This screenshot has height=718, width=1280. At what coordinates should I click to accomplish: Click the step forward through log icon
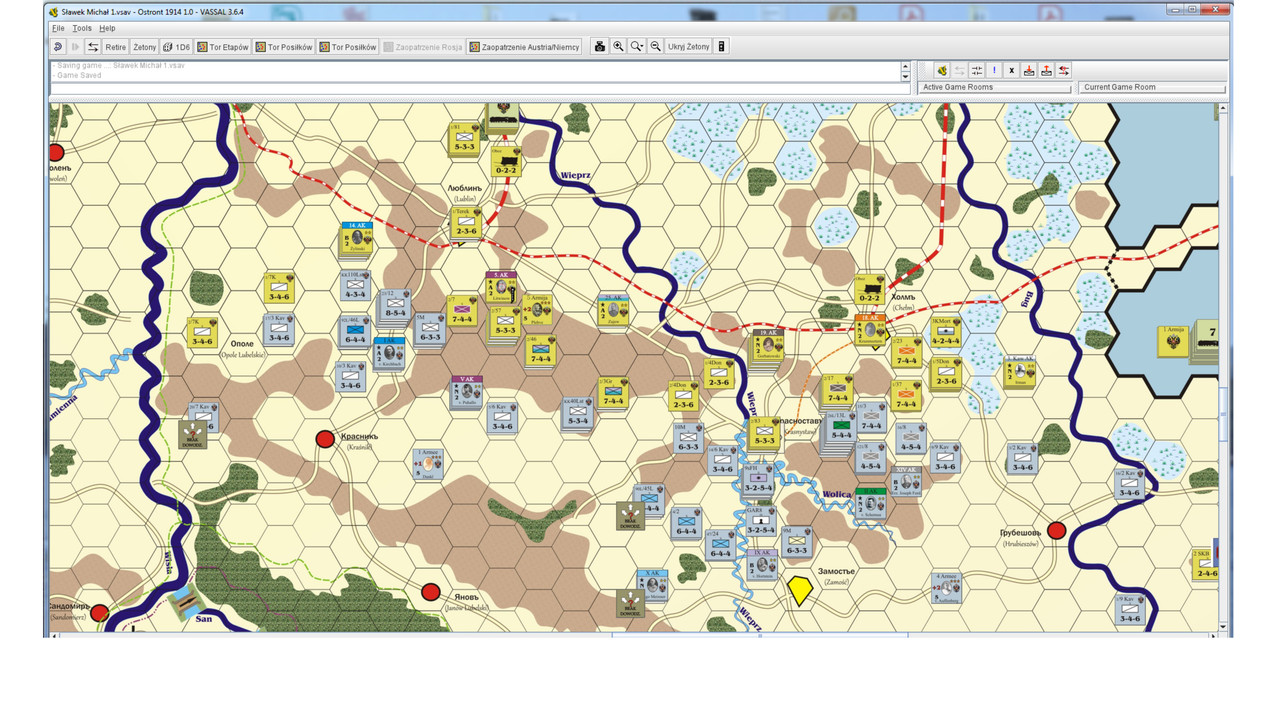76,47
